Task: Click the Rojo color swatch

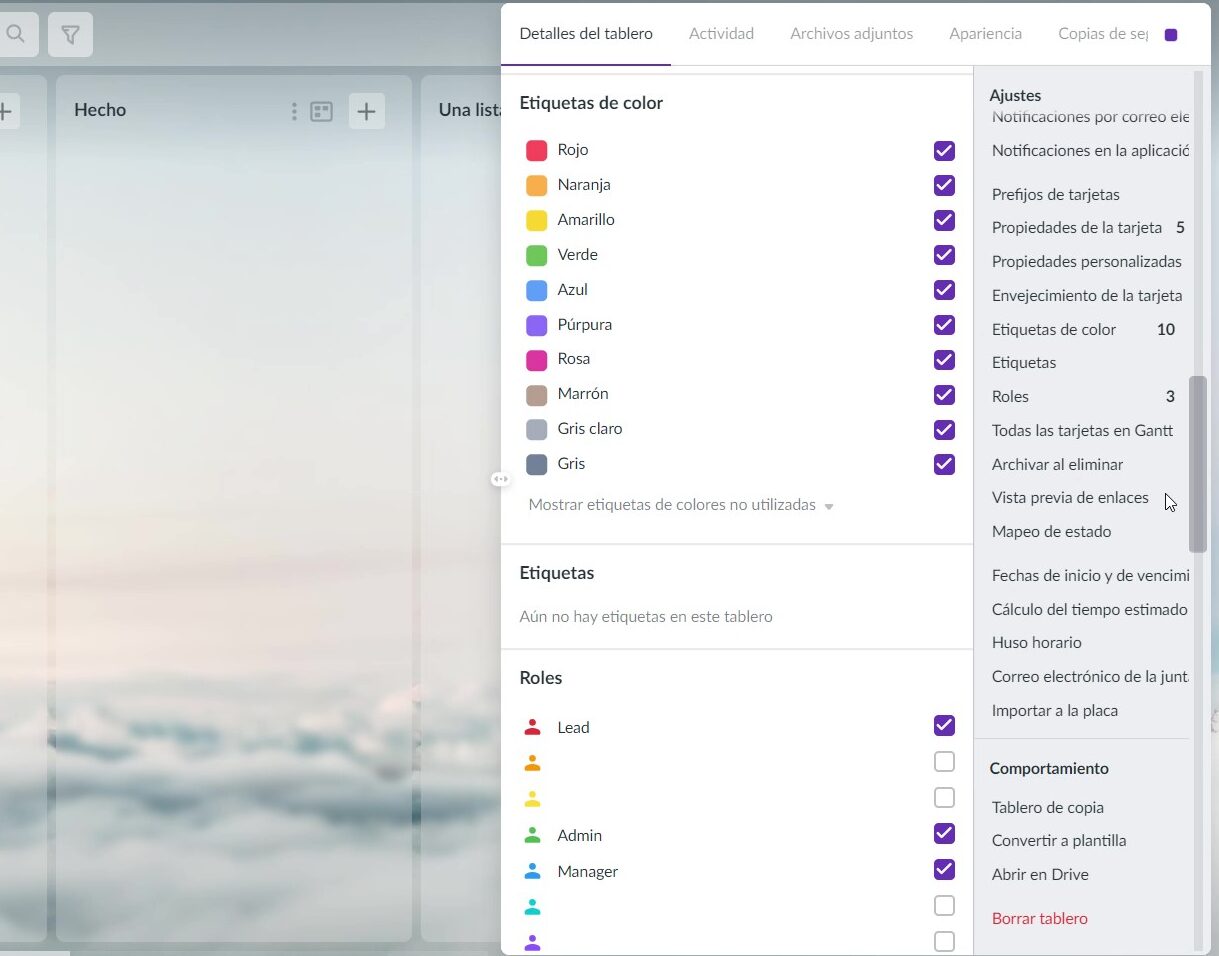Action: (x=536, y=151)
